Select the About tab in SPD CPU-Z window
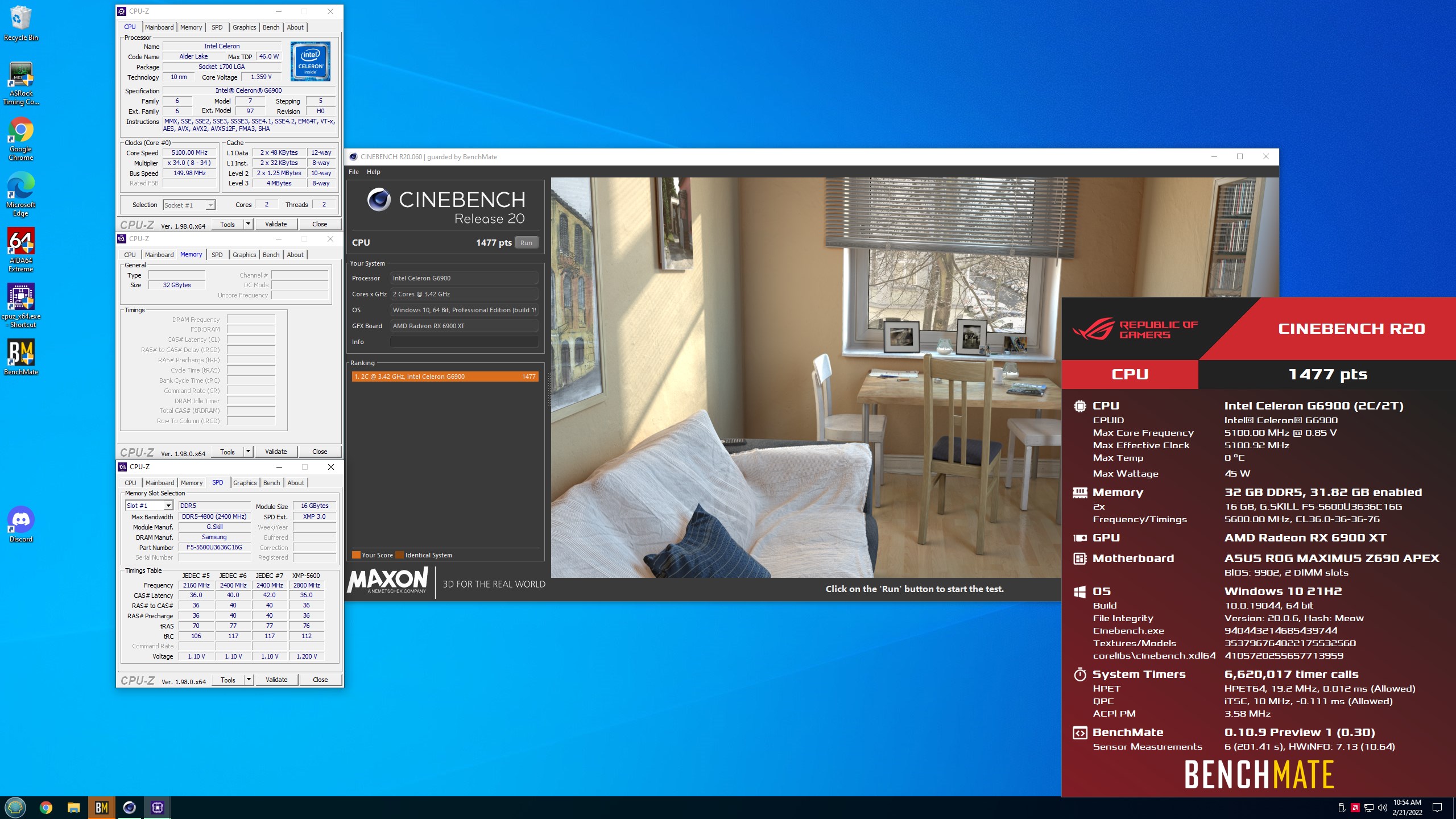The width and height of the screenshot is (1456, 819). tap(296, 483)
